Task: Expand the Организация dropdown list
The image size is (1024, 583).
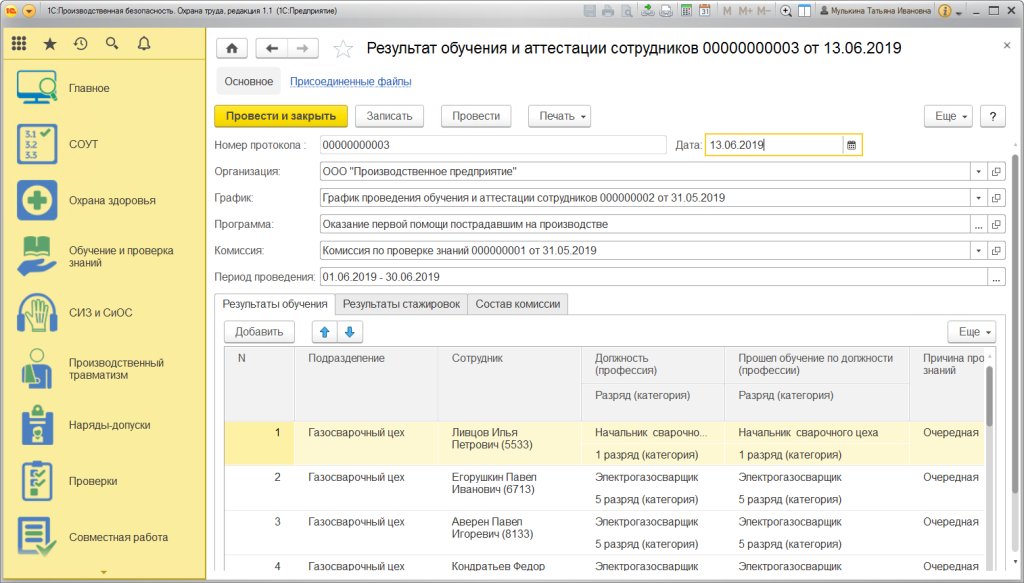Action: [x=978, y=171]
